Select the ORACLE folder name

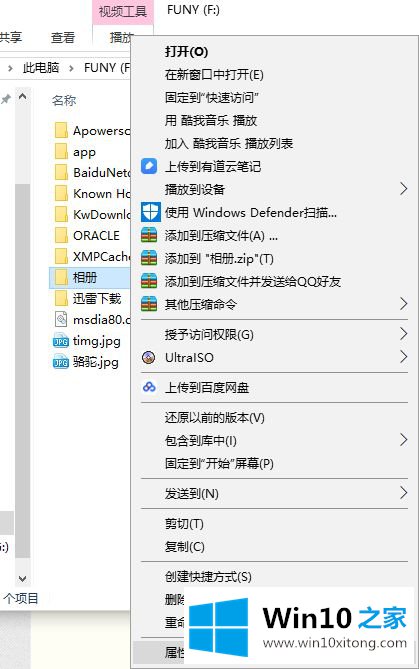point(96,236)
